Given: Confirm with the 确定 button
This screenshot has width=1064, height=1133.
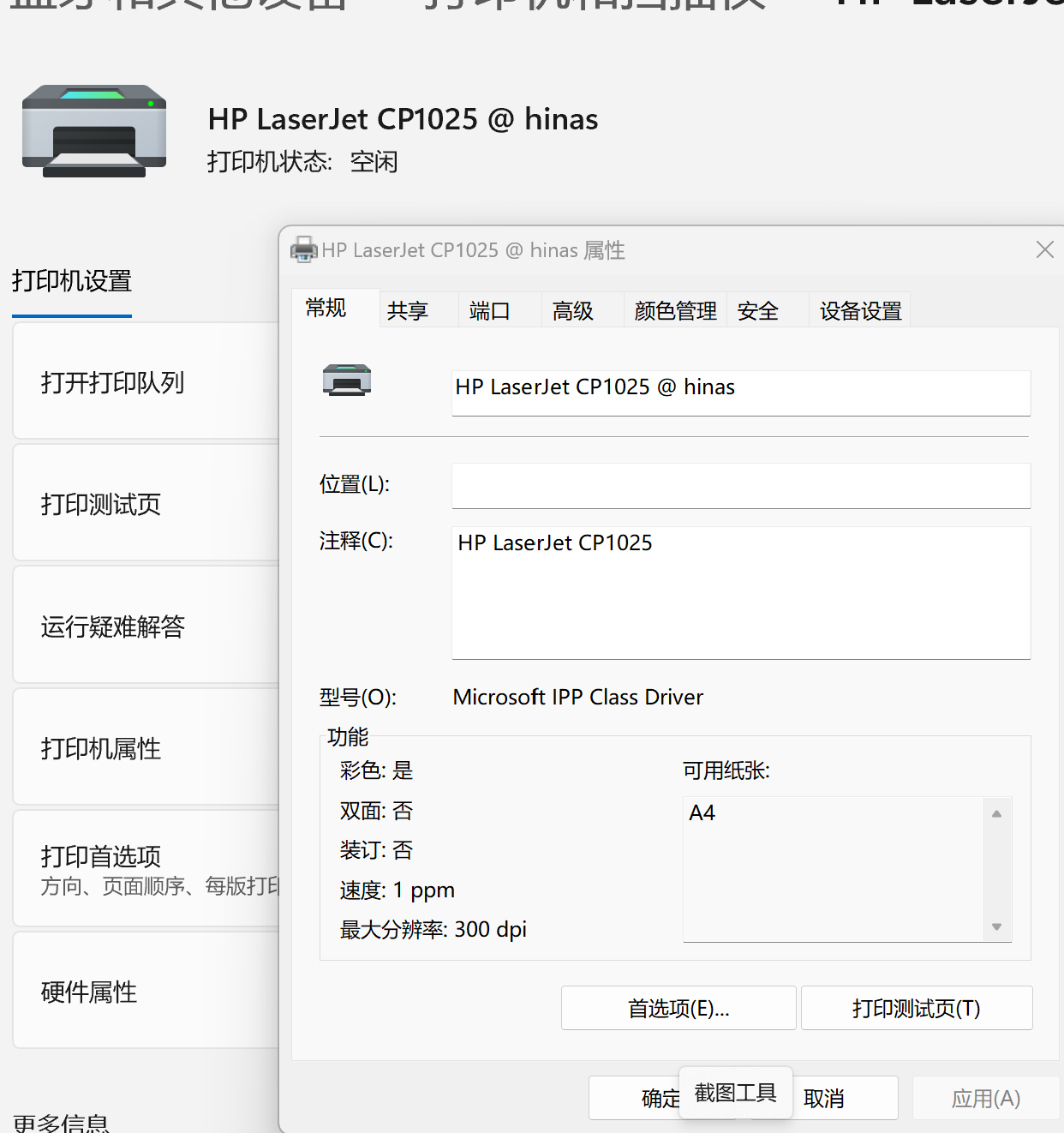Looking at the screenshot, I should click(x=635, y=1098).
